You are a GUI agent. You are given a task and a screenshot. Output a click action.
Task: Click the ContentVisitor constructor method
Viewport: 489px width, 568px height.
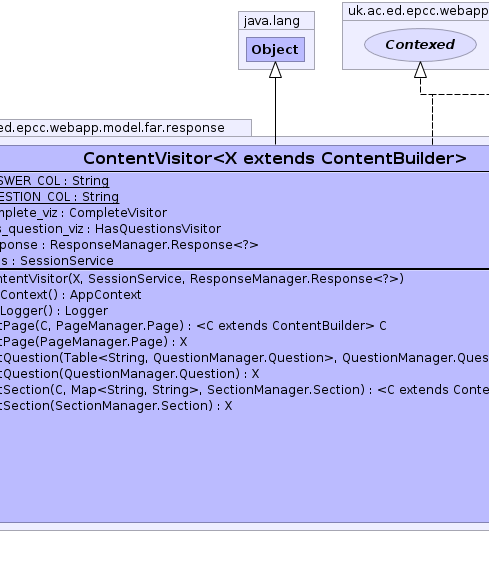coord(202,279)
